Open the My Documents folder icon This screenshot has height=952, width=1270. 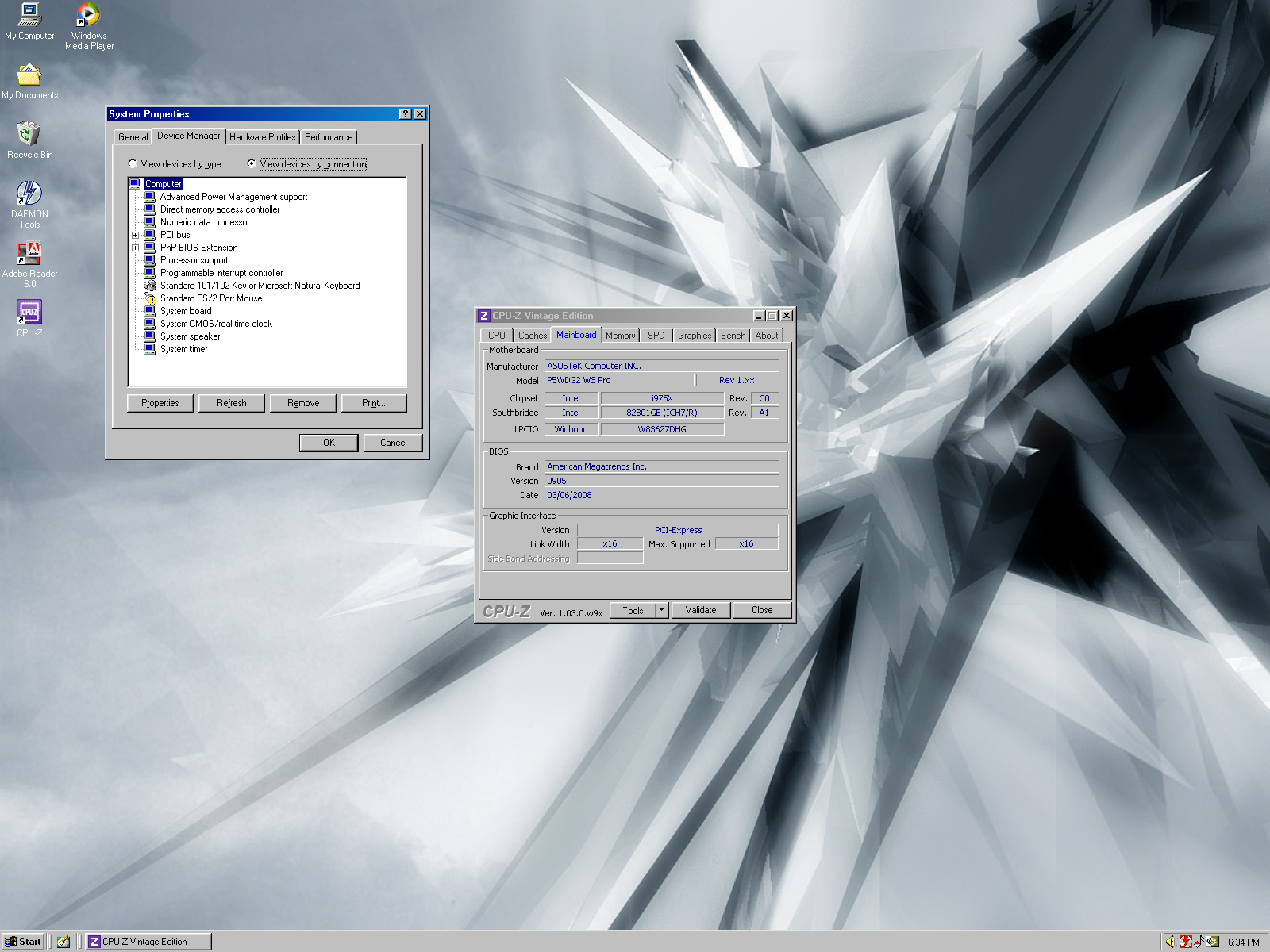click(29, 75)
